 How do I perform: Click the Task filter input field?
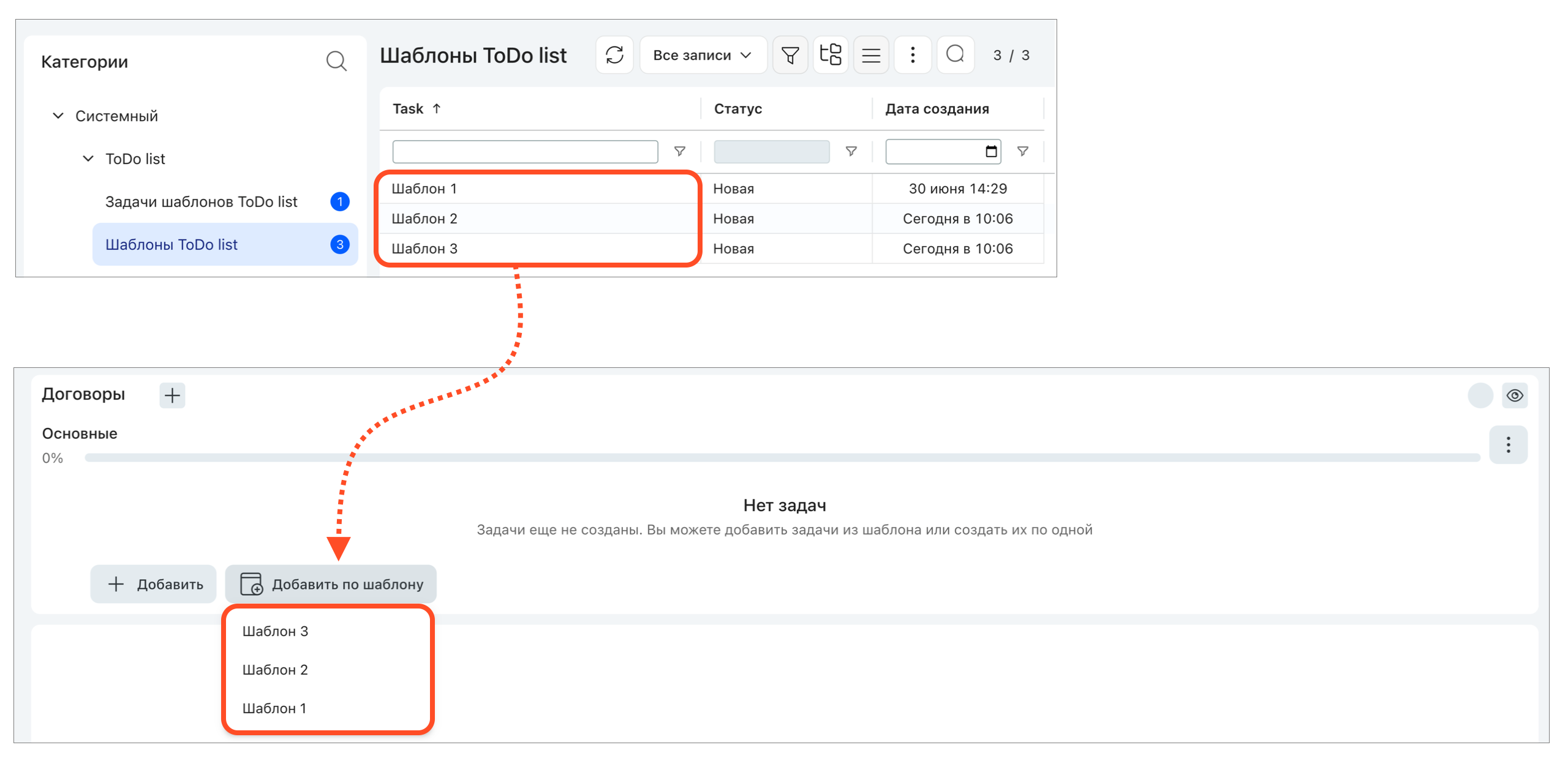(x=525, y=152)
